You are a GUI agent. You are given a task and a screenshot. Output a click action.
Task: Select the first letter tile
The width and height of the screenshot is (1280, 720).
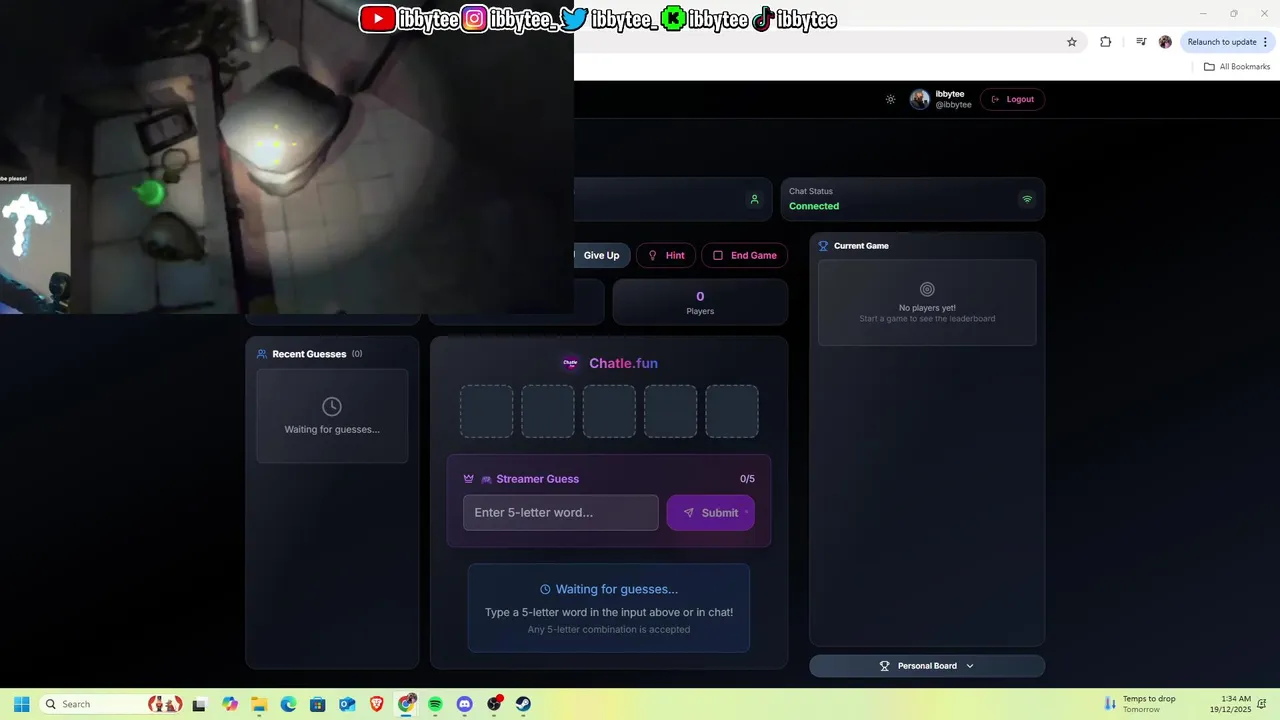click(486, 411)
